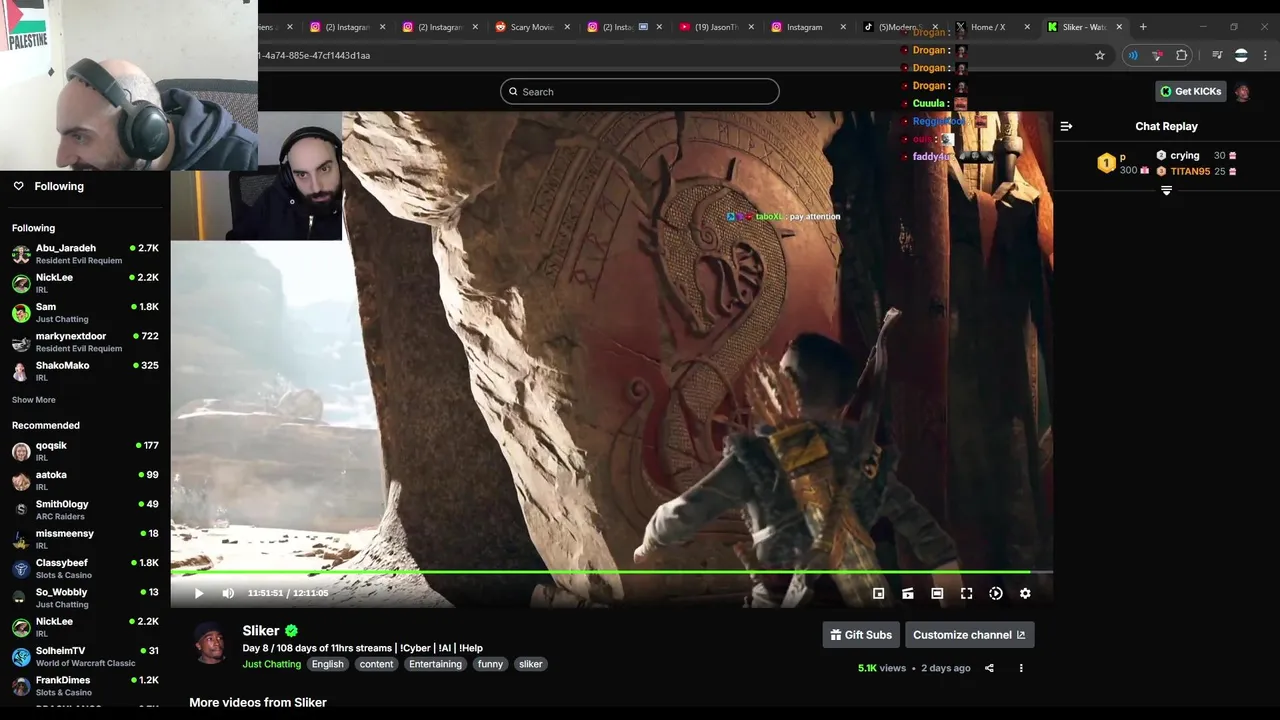Open Following section heart icon
1280x720 pixels.
coord(18,186)
